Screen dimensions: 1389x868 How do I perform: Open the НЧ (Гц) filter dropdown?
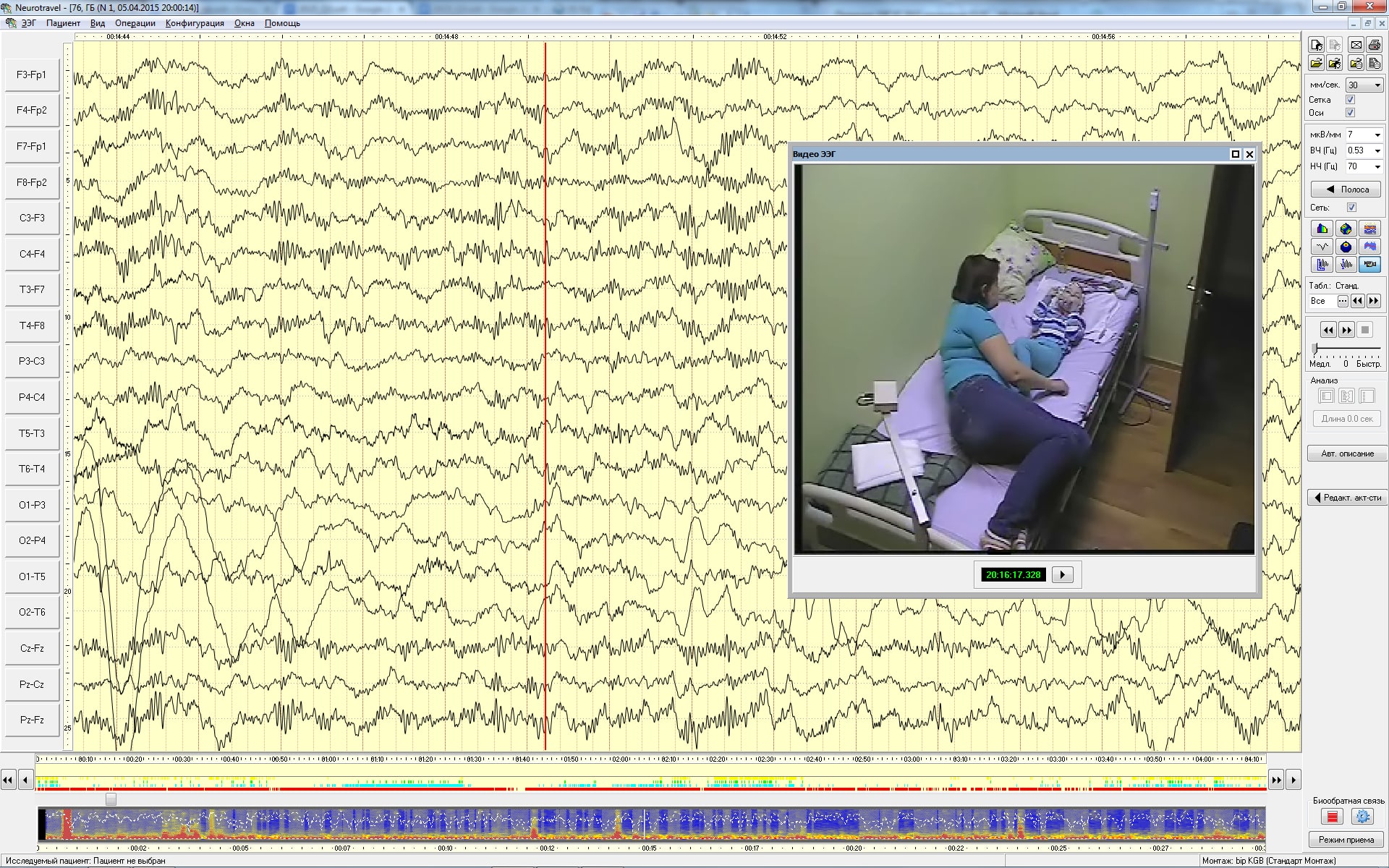click(1377, 166)
